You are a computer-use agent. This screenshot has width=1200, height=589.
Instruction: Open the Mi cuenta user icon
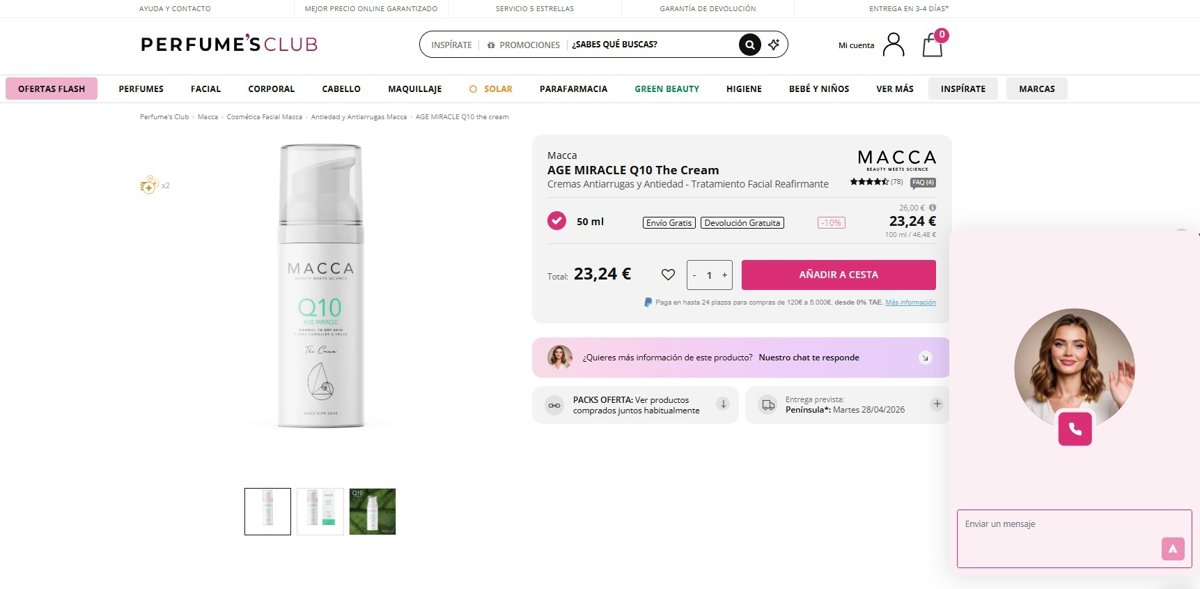point(893,44)
